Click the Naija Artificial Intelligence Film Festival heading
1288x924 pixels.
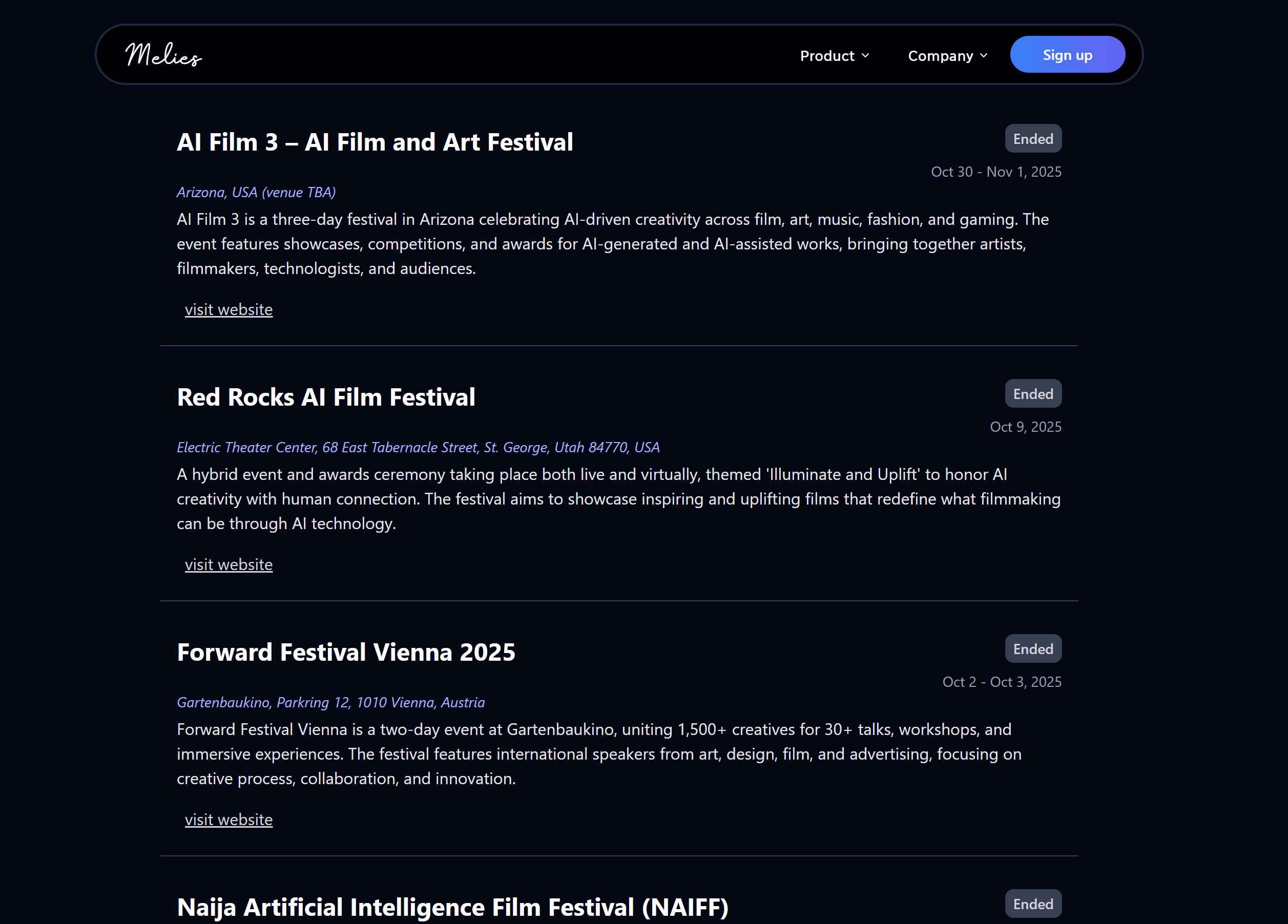click(x=452, y=907)
